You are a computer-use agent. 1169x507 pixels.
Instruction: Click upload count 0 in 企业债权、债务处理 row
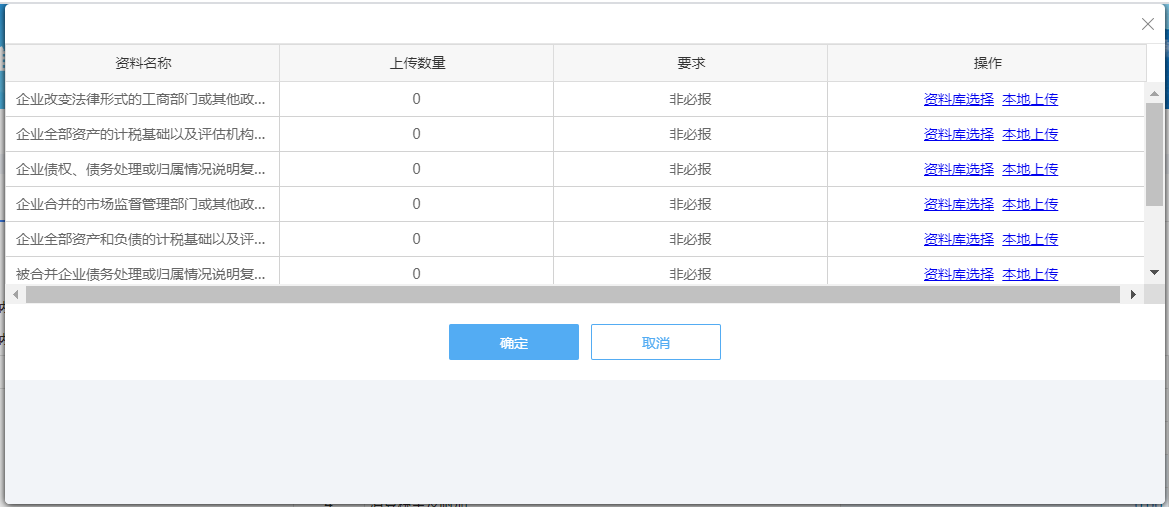(417, 169)
